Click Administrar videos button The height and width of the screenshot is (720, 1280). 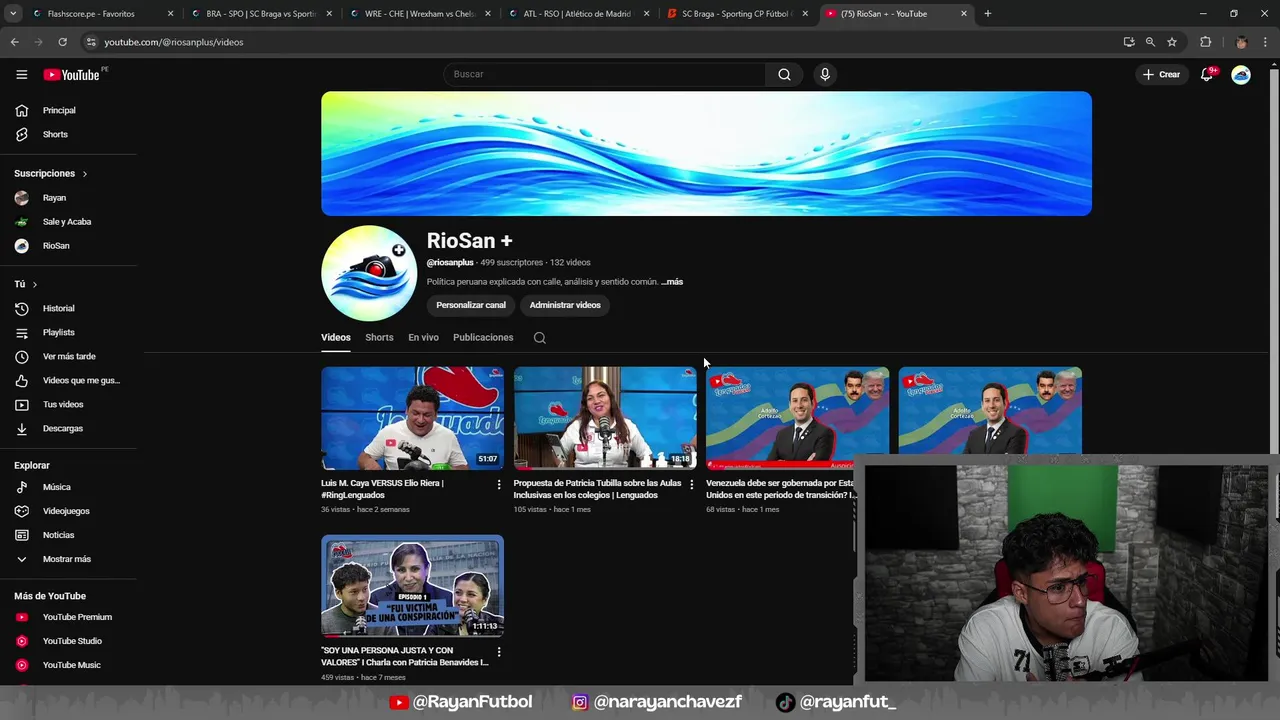565,305
